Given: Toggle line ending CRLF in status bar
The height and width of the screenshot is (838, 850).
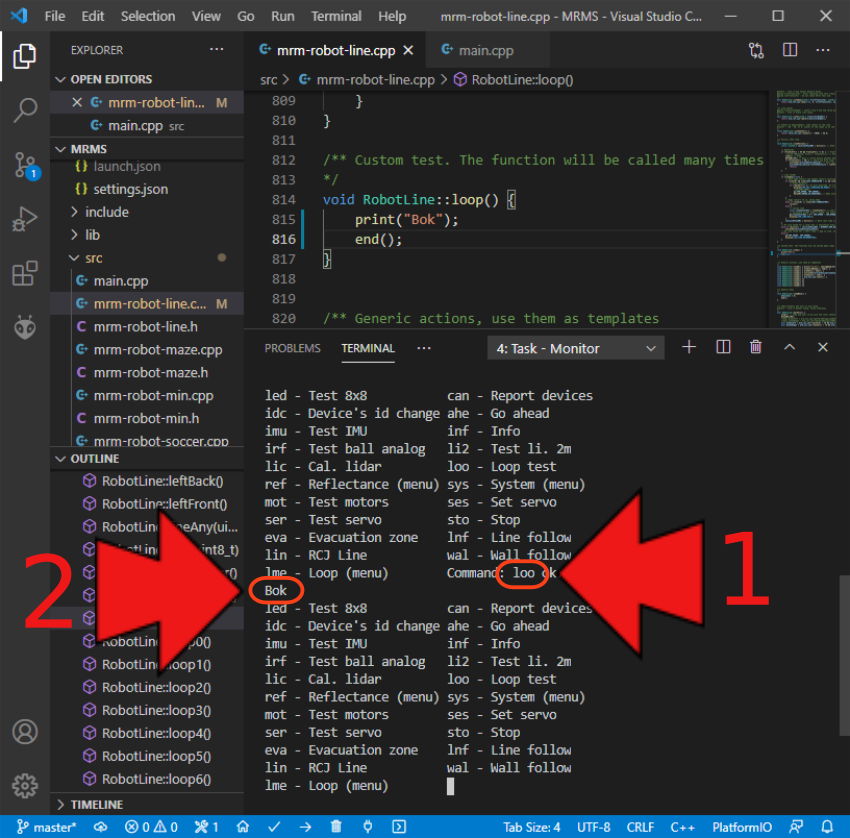Looking at the screenshot, I should pos(639,827).
